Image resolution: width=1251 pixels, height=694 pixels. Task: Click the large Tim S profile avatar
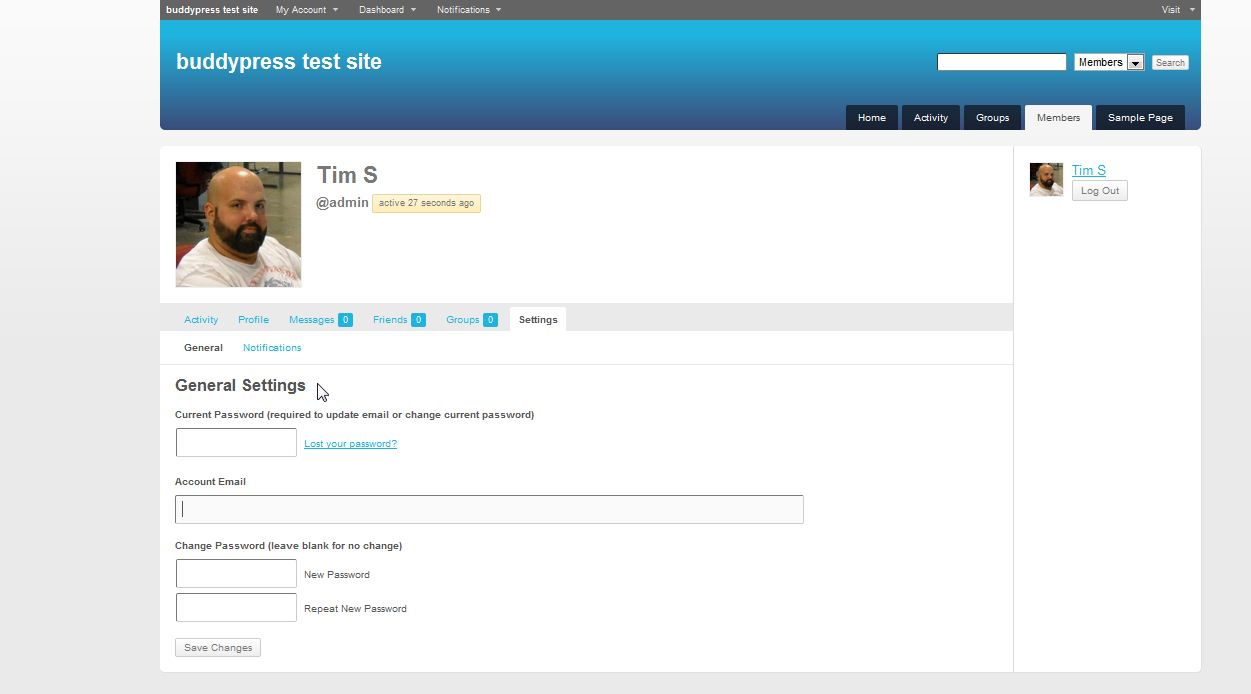238,225
